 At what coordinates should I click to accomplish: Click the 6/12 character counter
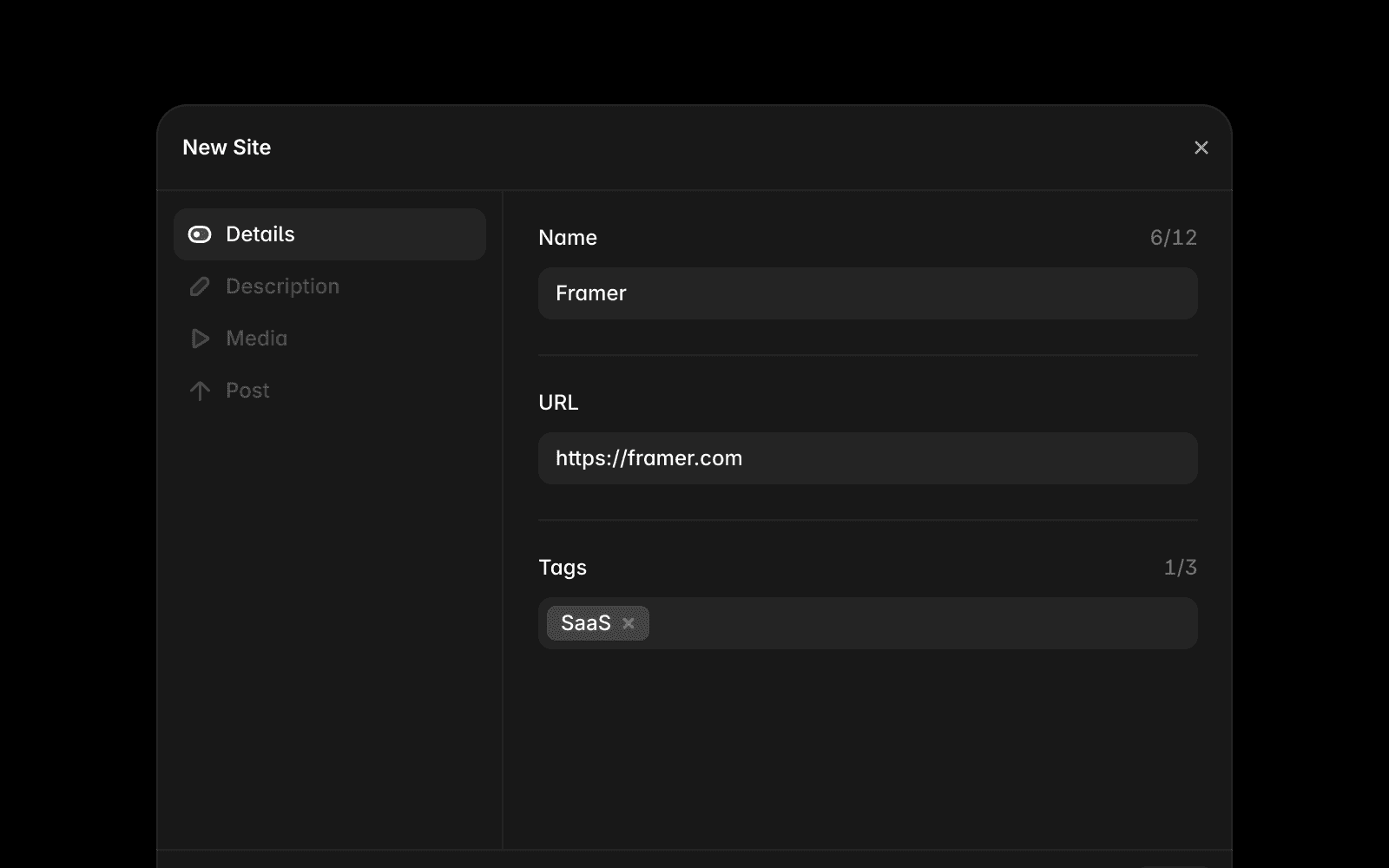pos(1174,238)
